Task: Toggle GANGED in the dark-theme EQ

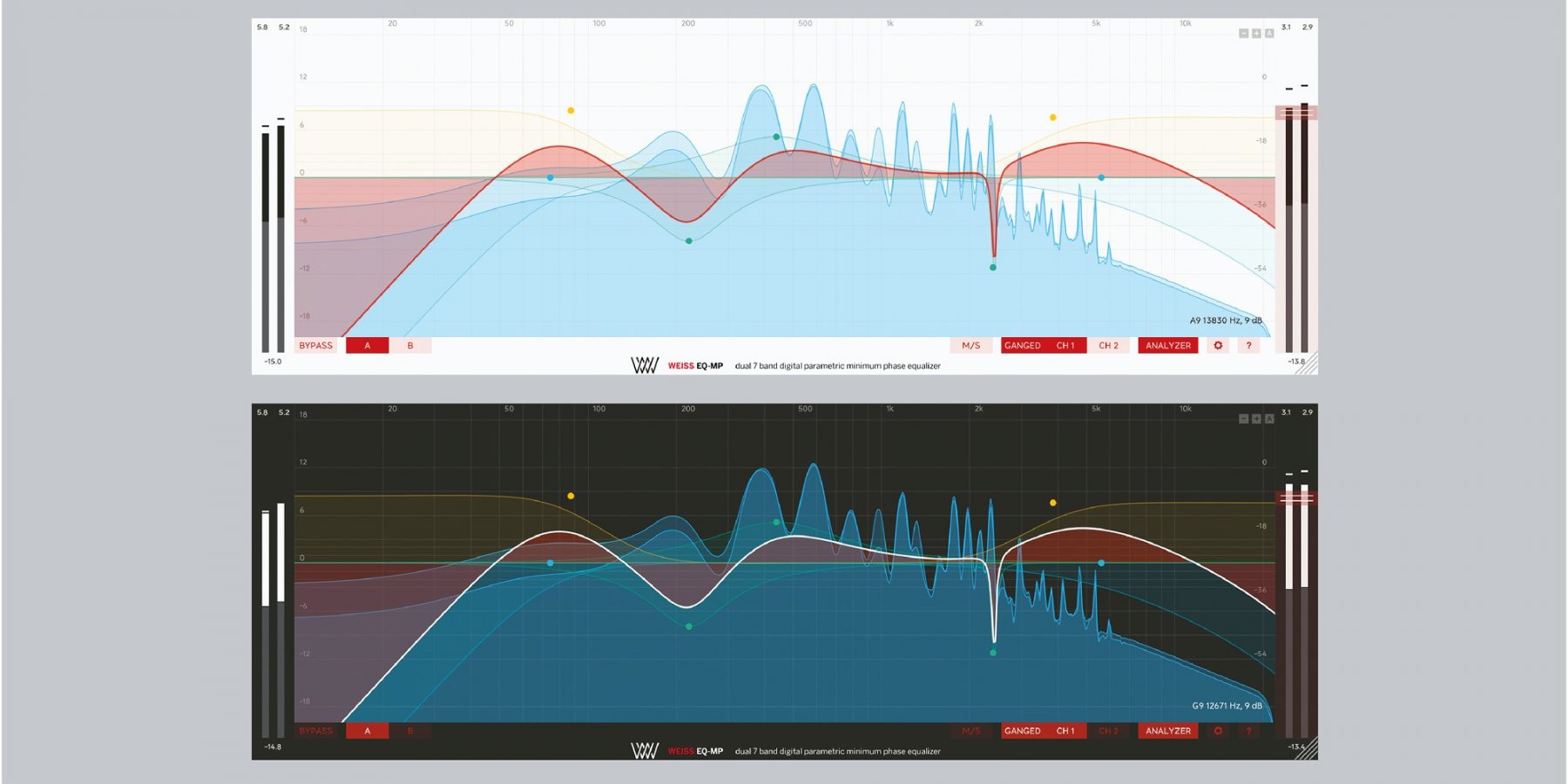Action: (x=1022, y=731)
